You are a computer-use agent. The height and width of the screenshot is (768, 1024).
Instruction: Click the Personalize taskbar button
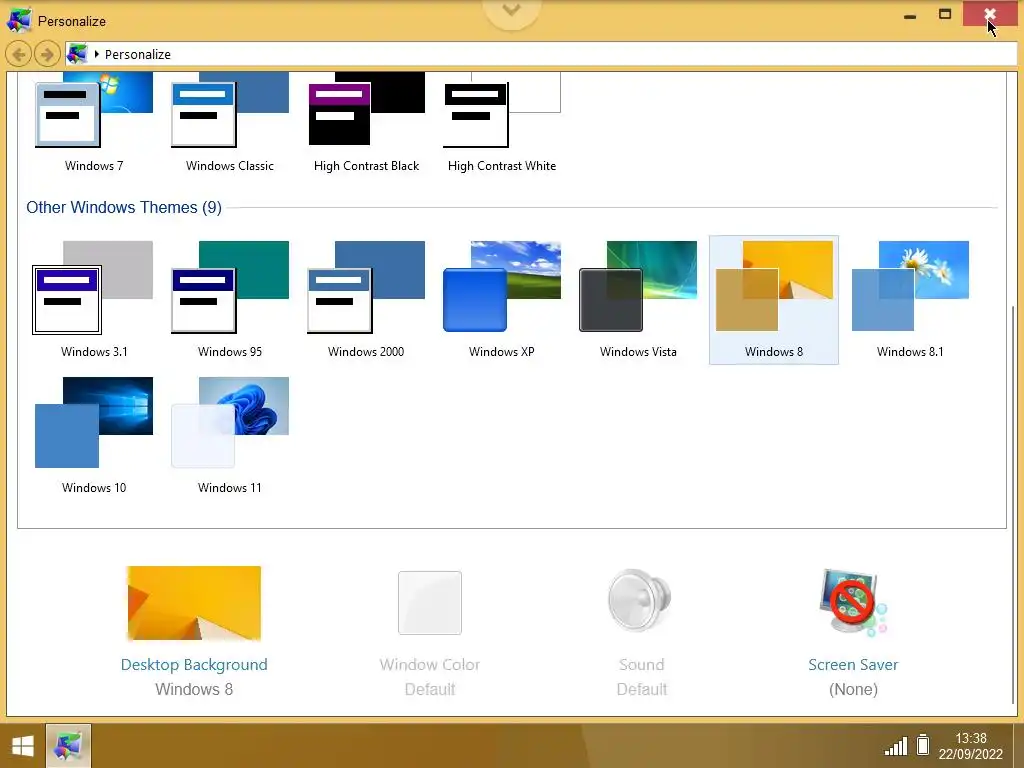click(68, 746)
